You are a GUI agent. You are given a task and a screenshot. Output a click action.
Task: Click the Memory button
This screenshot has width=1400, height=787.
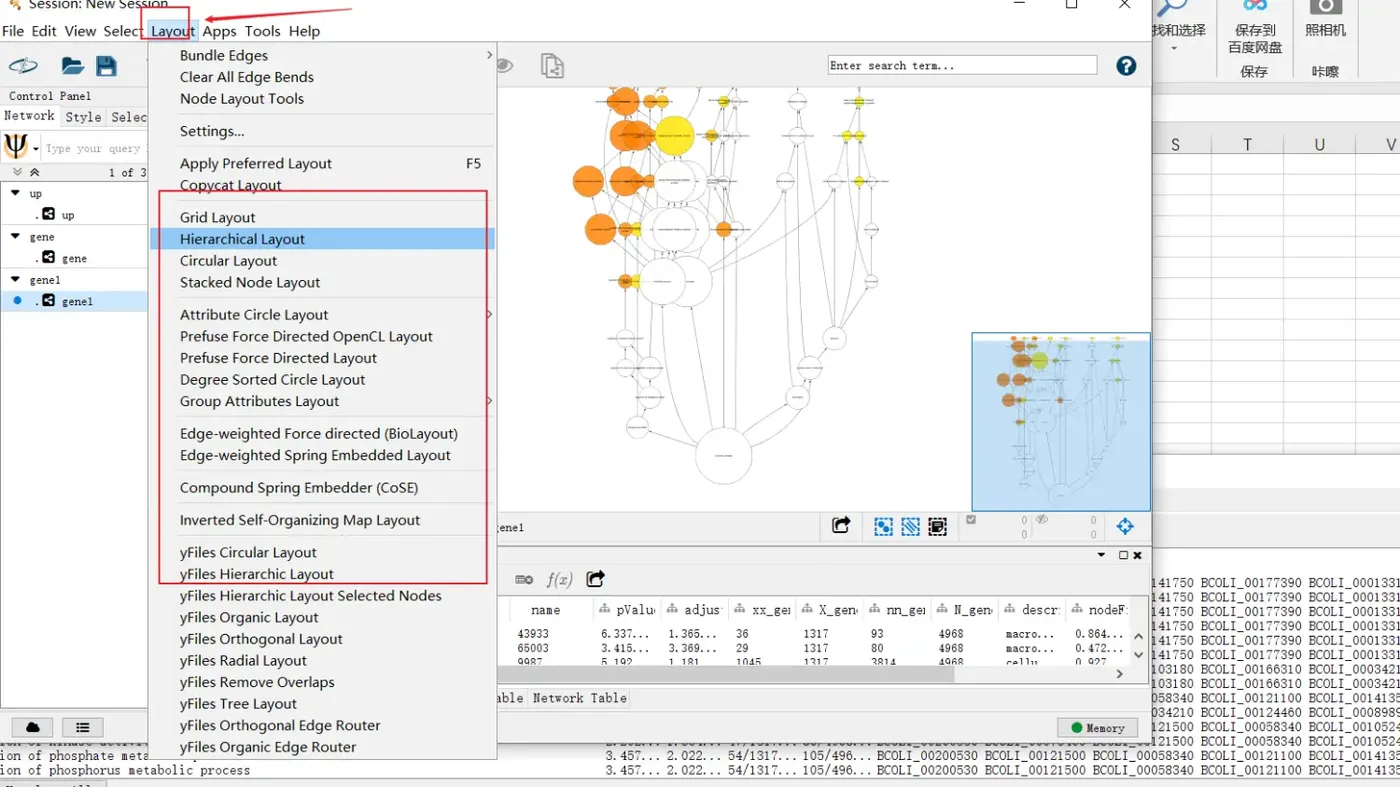pyautogui.click(x=1097, y=728)
